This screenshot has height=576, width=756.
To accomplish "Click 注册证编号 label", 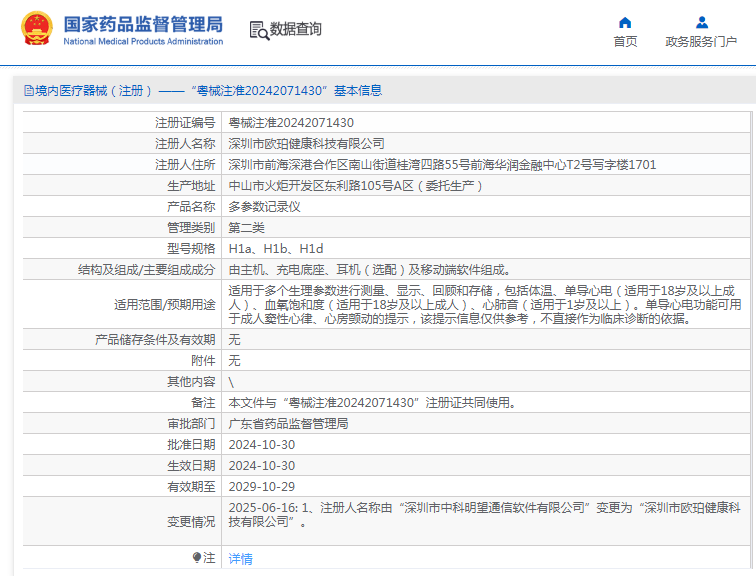I will point(185,123).
